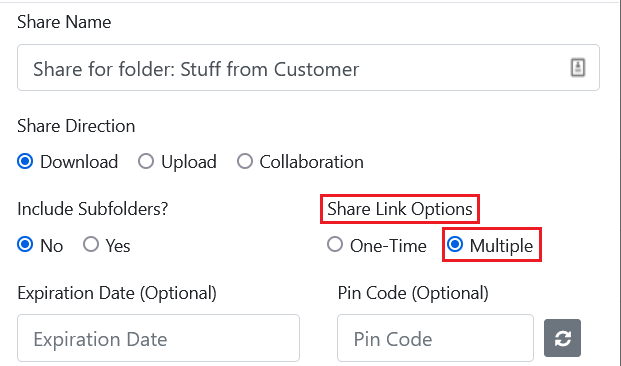
Task: Click the Share Name label
Action: pos(64,22)
